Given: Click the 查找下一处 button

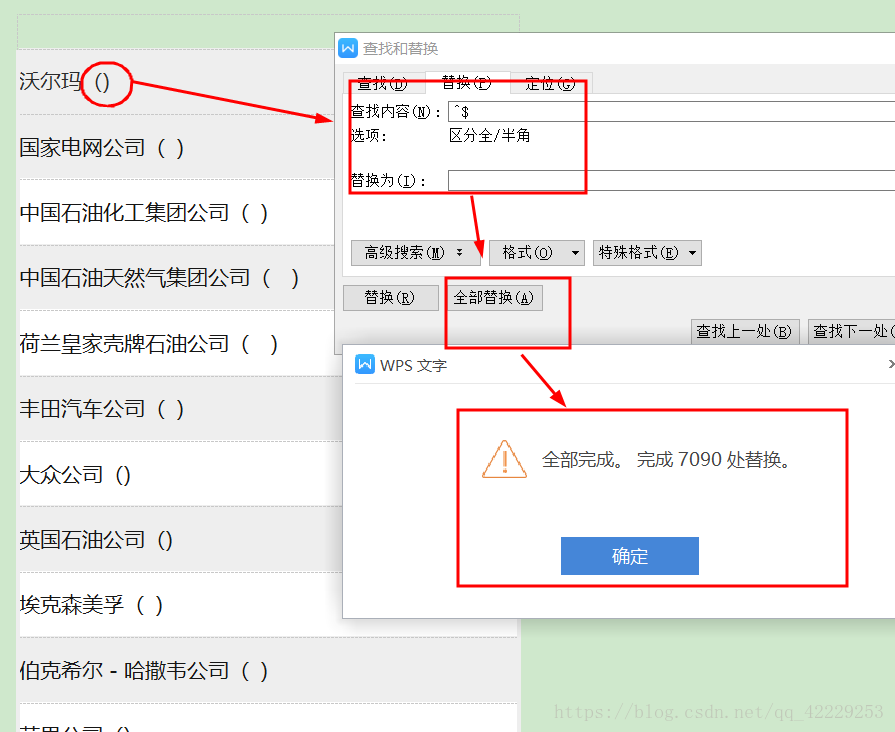Looking at the screenshot, I should point(852,331).
